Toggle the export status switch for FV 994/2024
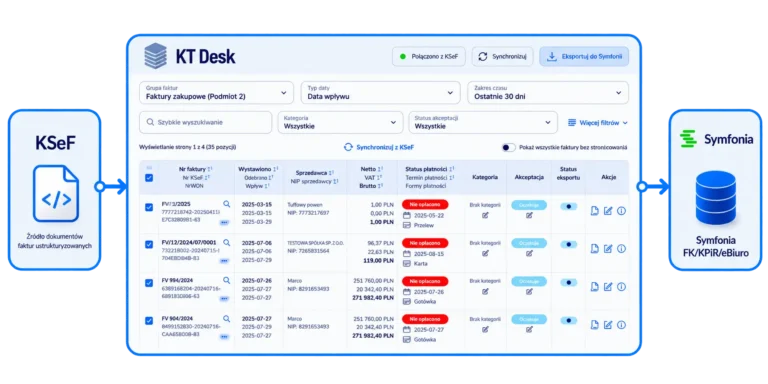This screenshot has height=384, width=768. click(x=568, y=283)
